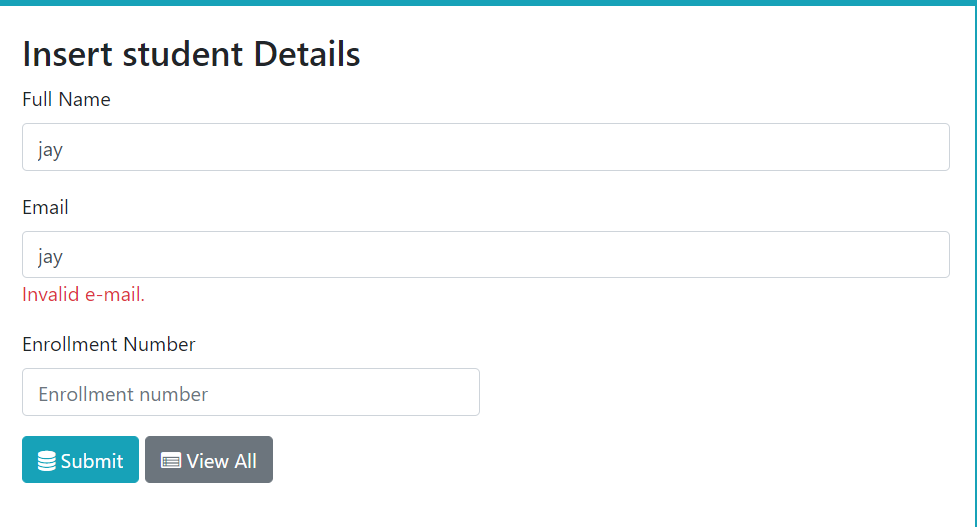Click the Enrollment Number label
The width and height of the screenshot is (977, 527).
pos(109,344)
